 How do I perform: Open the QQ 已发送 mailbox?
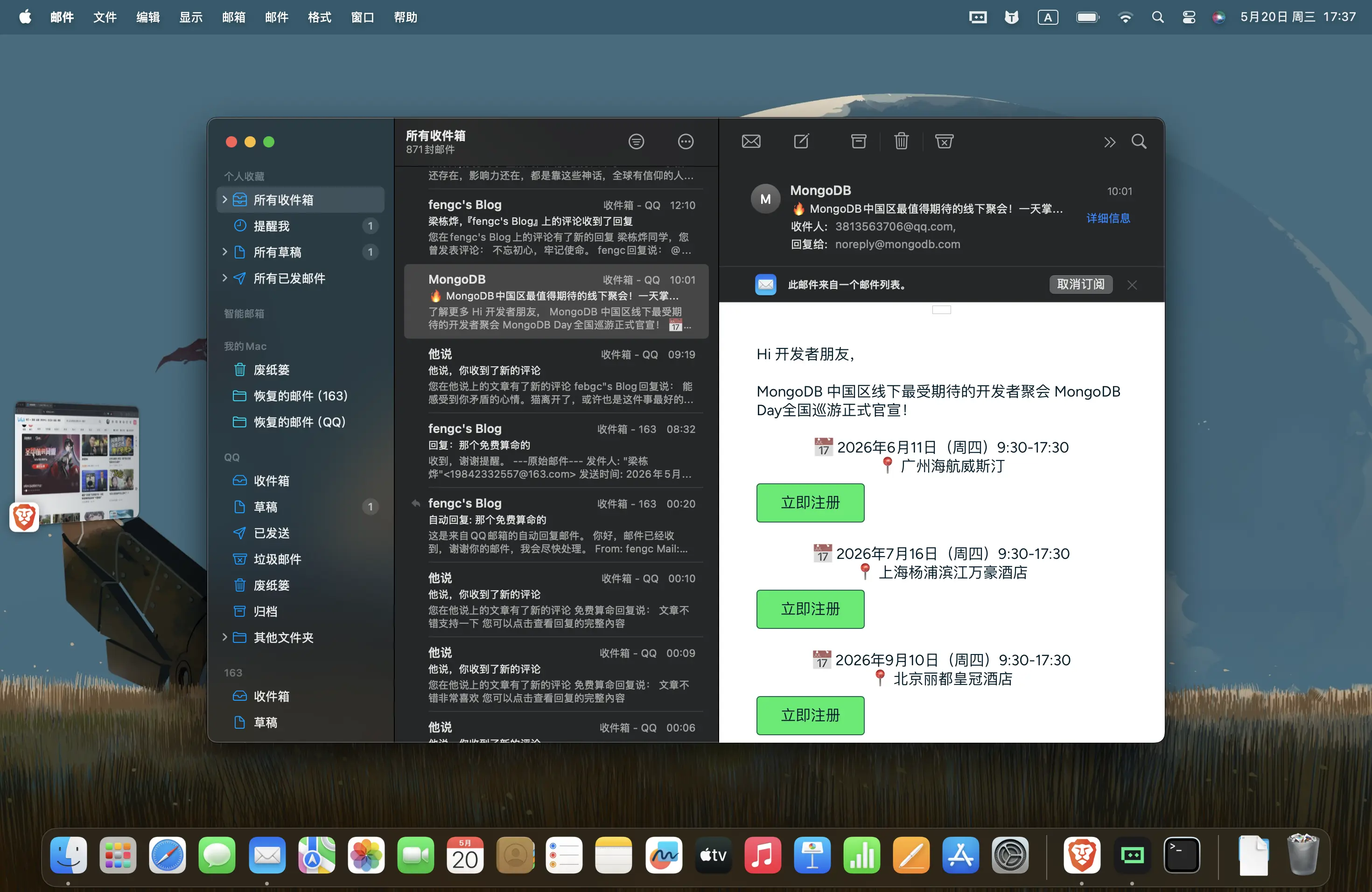tap(301, 532)
